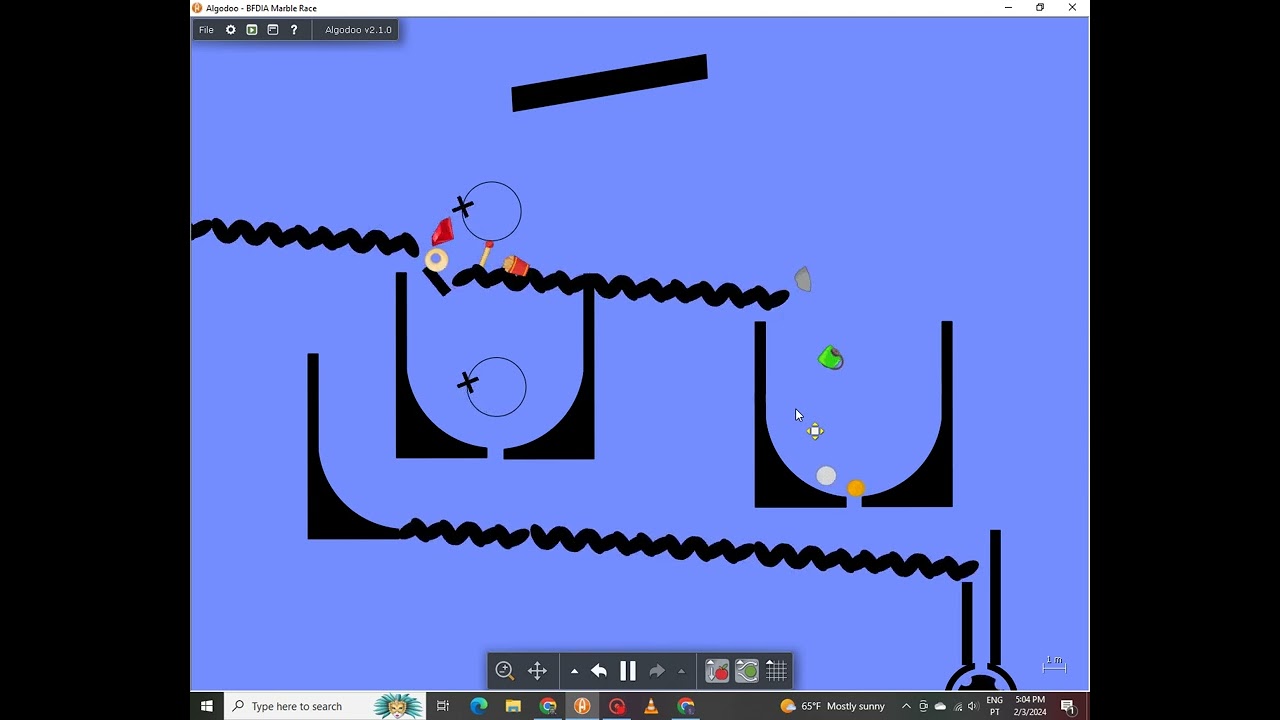This screenshot has height=720, width=1280.
Task: Click the Algodoo v2.1.0 label
Action: click(358, 30)
